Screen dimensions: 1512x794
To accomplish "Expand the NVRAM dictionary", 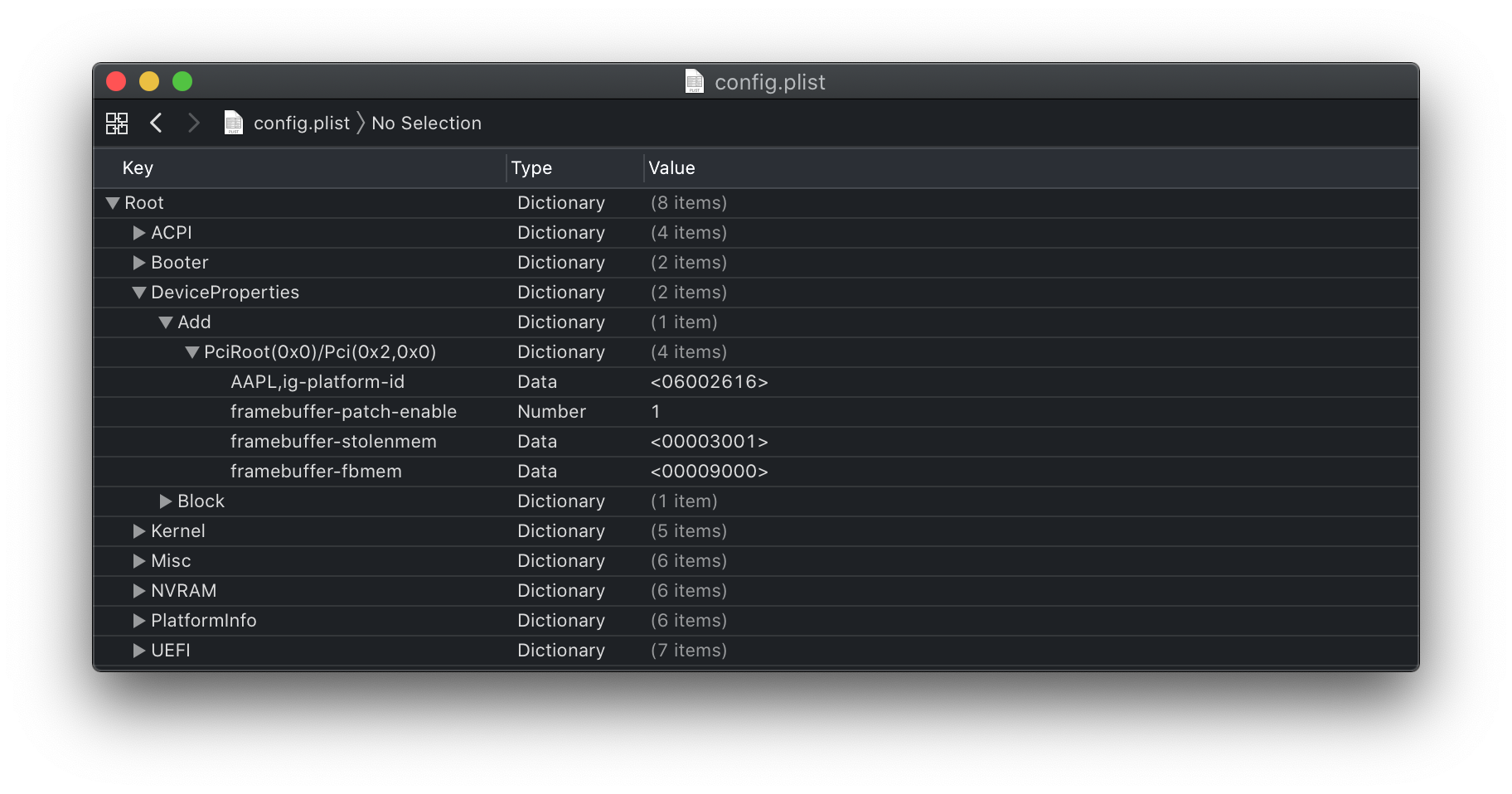I will [138, 590].
